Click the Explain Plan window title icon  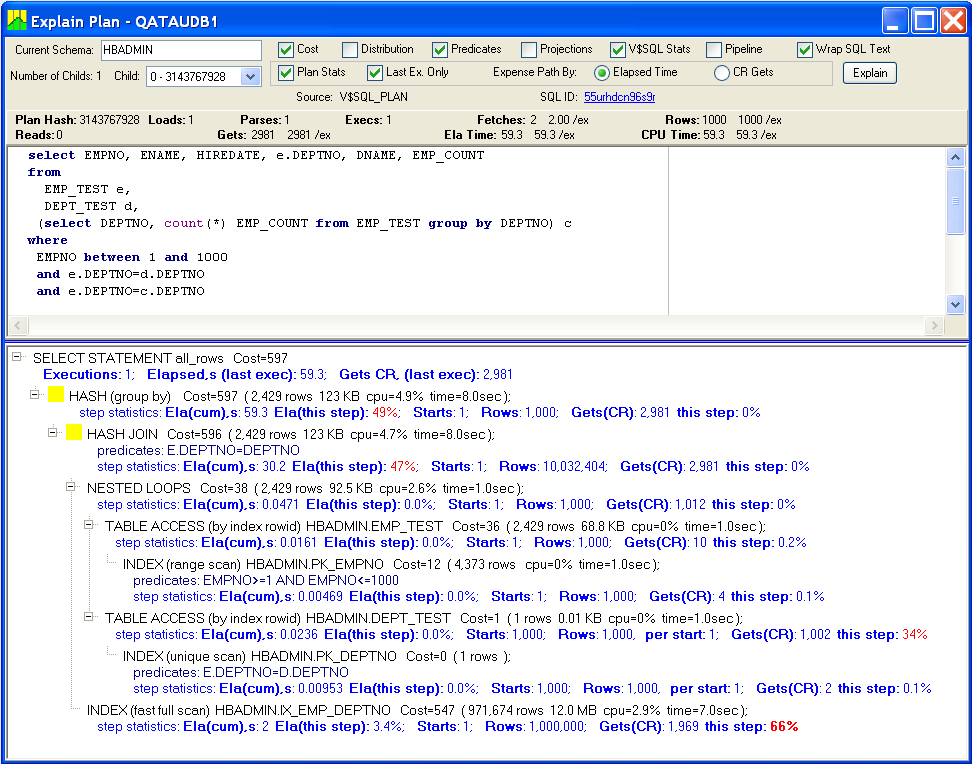(x=17, y=20)
